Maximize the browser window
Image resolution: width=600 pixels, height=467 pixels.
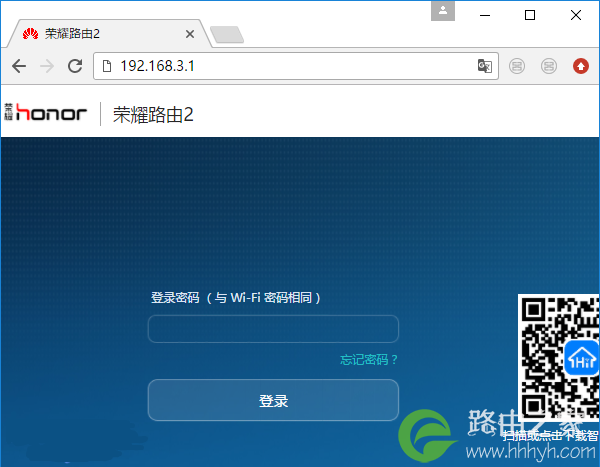pyautogui.click(x=530, y=15)
